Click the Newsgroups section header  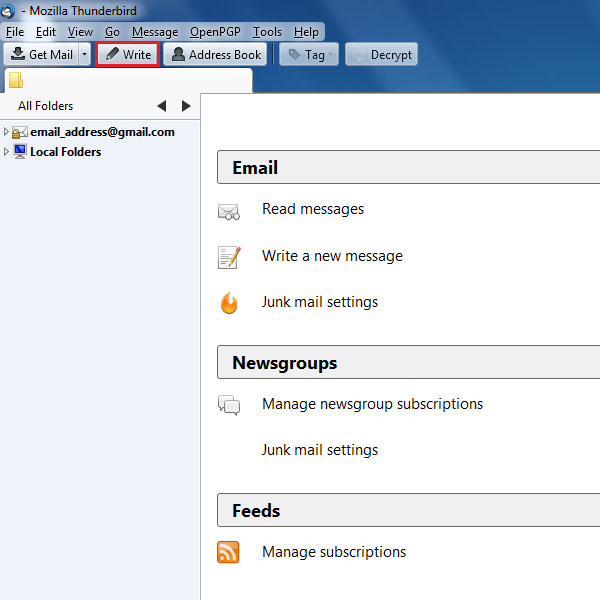click(x=408, y=362)
